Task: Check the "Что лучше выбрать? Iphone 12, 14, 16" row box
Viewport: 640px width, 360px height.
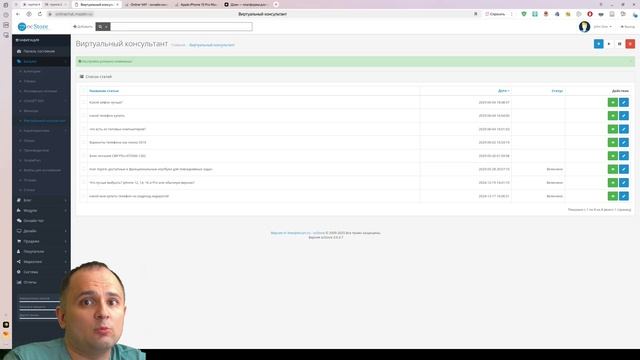Action: 83,183
